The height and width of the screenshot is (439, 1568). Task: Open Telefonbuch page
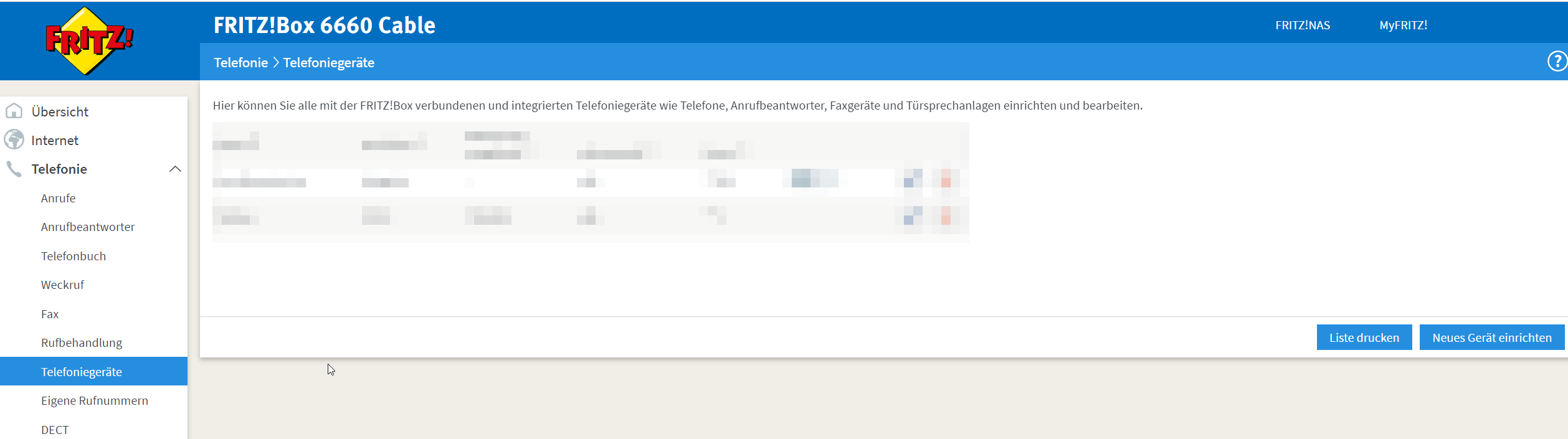pyautogui.click(x=74, y=256)
